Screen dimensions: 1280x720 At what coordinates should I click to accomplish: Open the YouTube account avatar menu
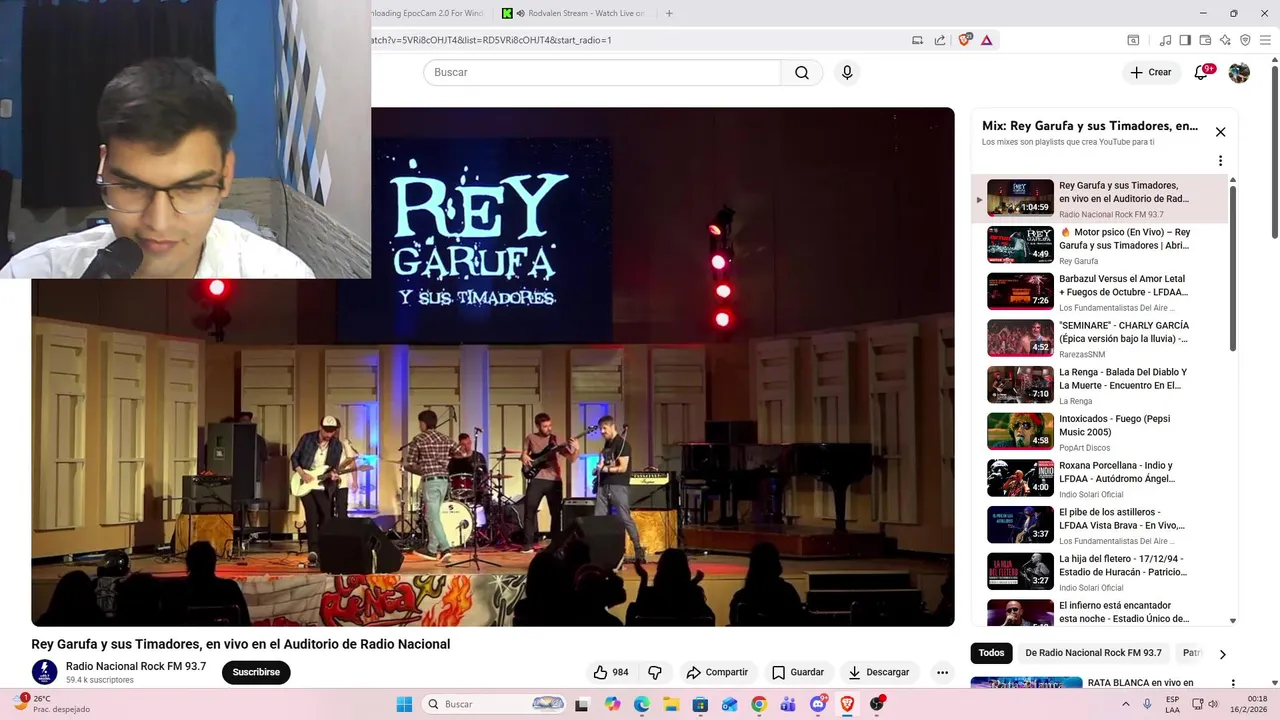1239,72
